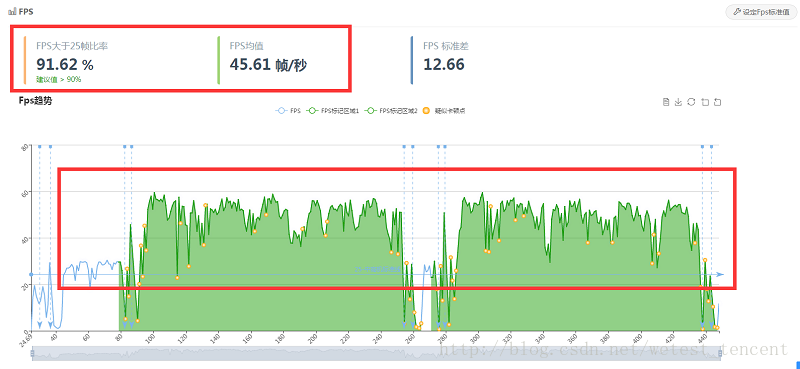The width and height of the screenshot is (800, 369).
Task: Grab the right handle of the zoom slider
Action: (720, 353)
